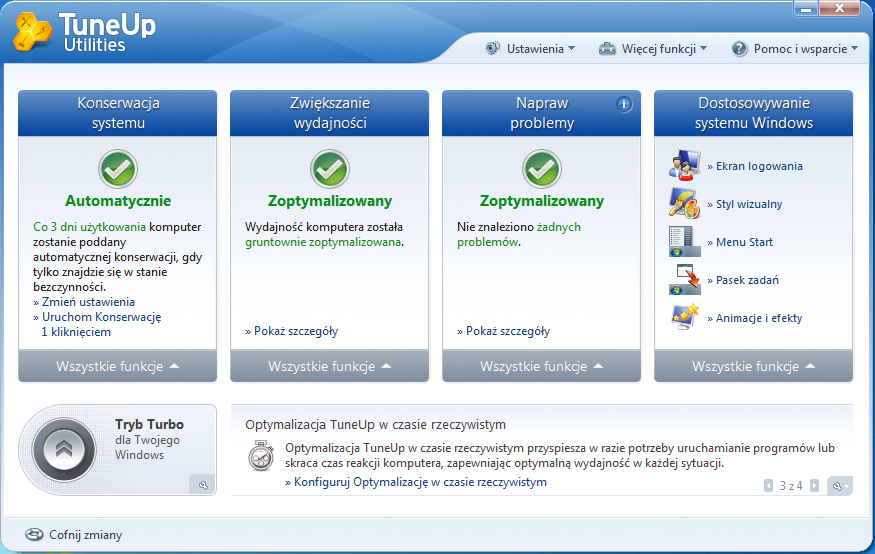Click the Styl wizualny paint icon
Viewport: 875px width, 554px height.
pyautogui.click(x=684, y=204)
